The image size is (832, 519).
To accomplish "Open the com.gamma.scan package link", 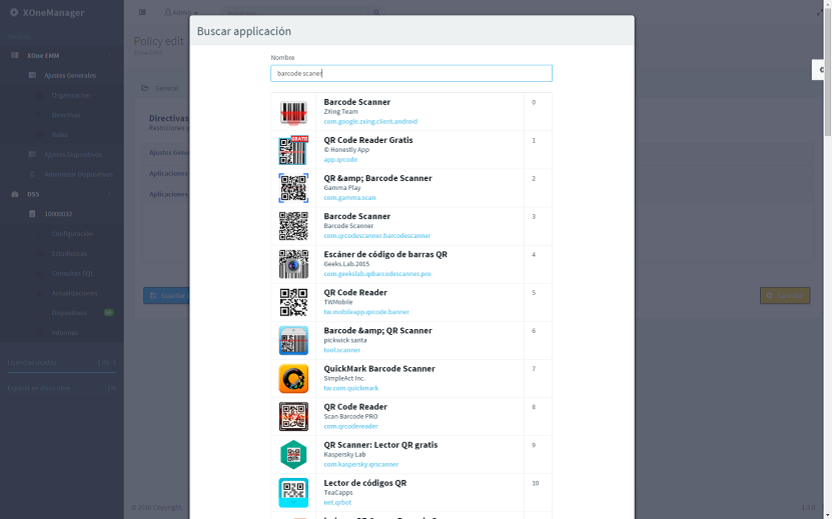I will point(350,198).
